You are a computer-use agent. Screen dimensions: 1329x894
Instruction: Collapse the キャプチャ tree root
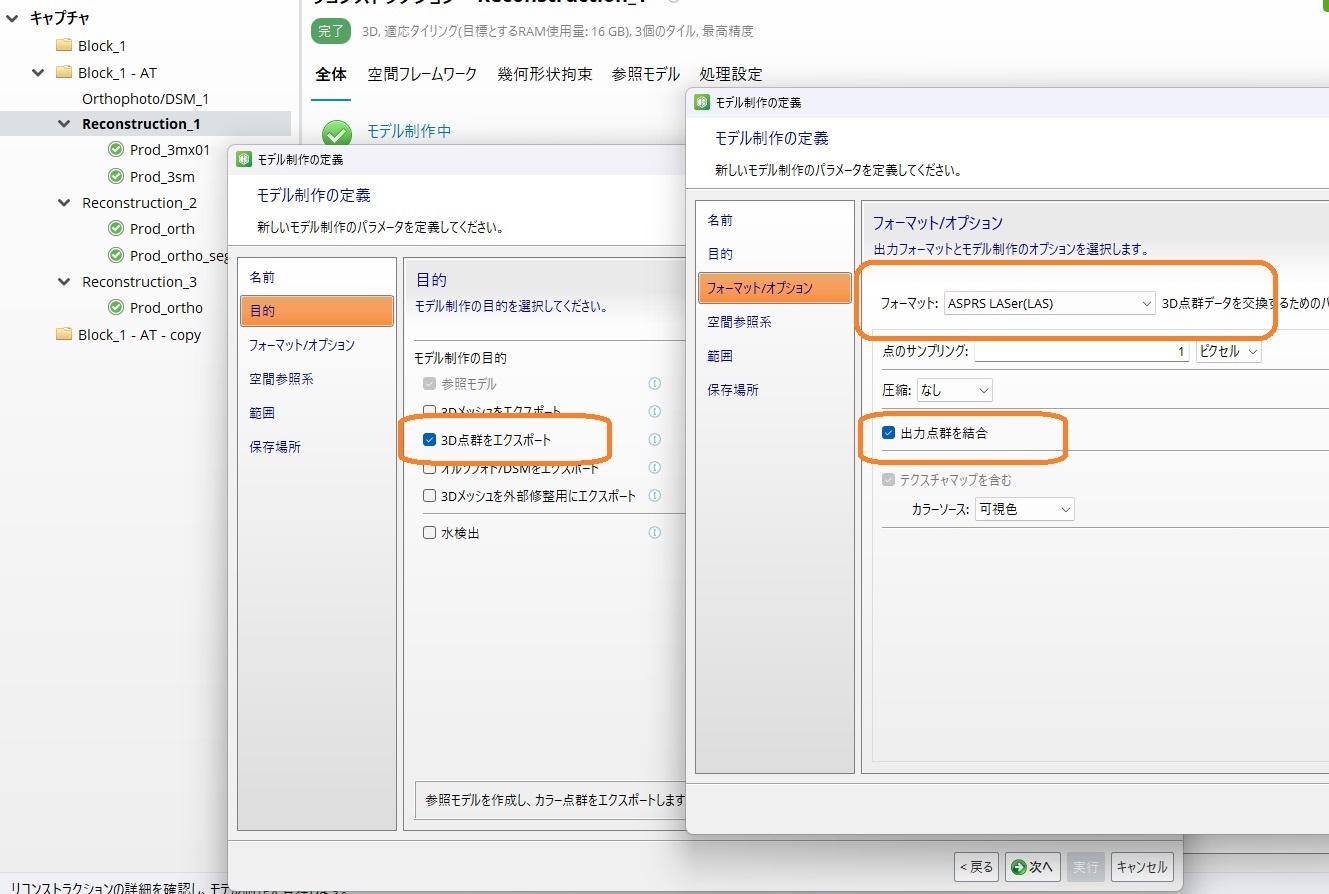[13, 18]
